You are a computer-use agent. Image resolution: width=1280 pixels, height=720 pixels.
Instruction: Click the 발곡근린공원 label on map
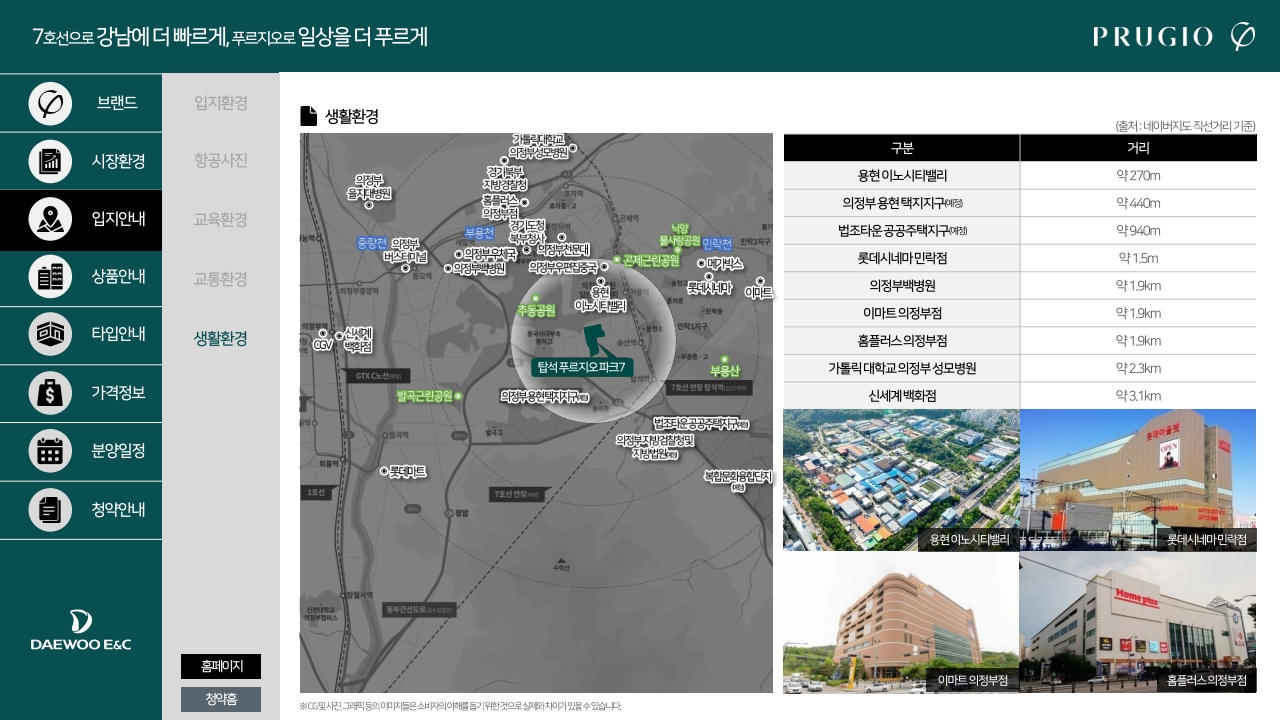pyautogui.click(x=424, y=396)
